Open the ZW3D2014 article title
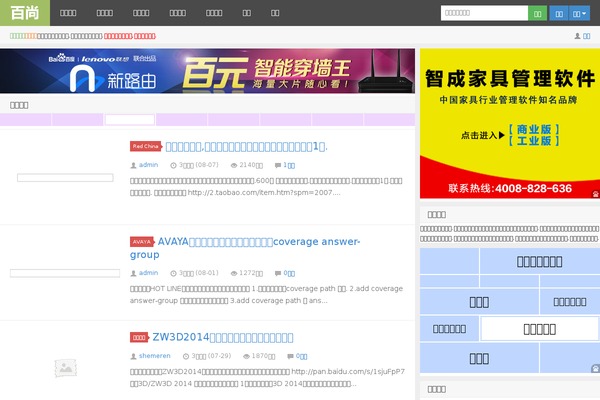 pos(223,337)
